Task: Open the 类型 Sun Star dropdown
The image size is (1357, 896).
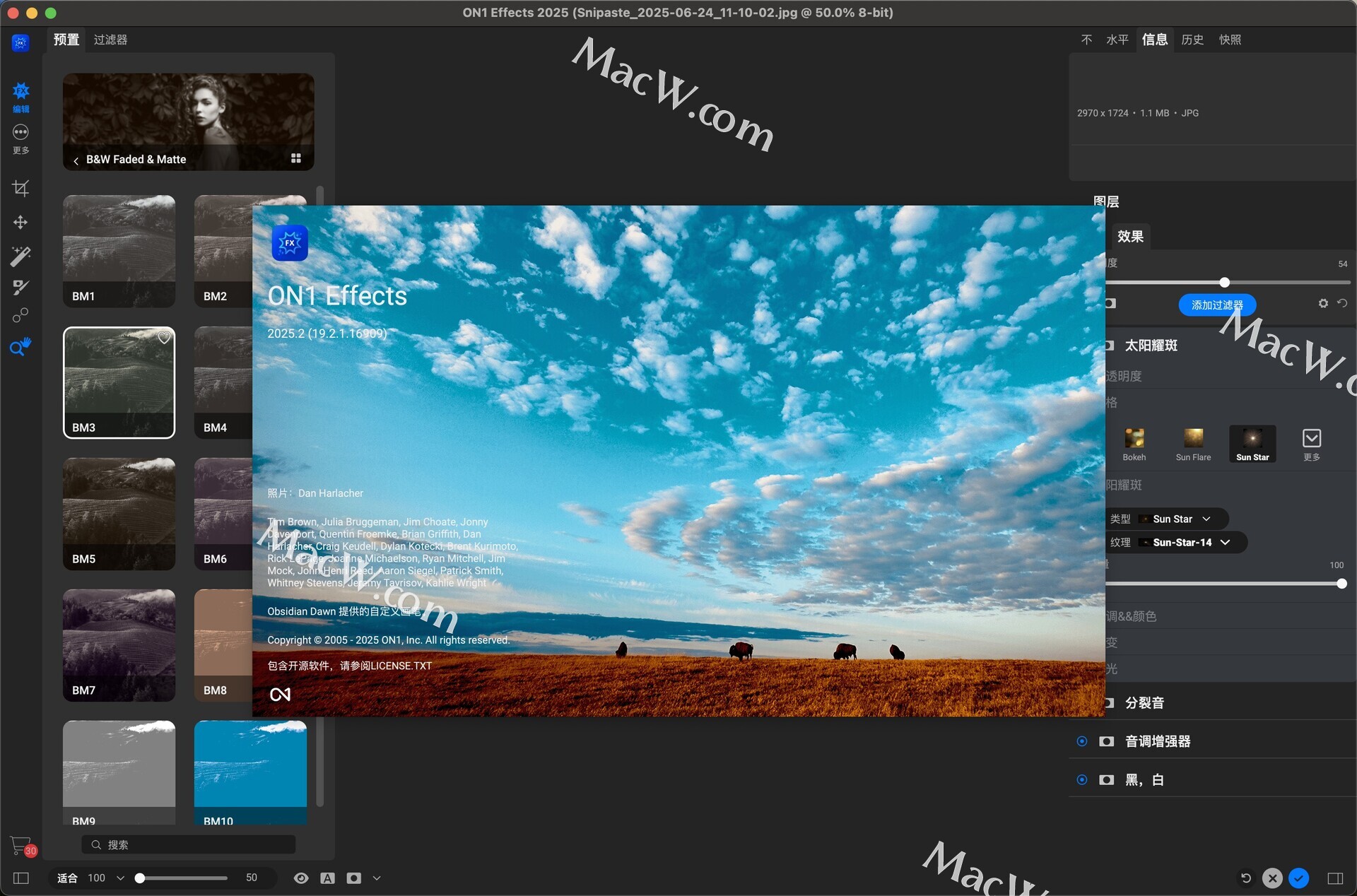Action: pos(1179,519)
